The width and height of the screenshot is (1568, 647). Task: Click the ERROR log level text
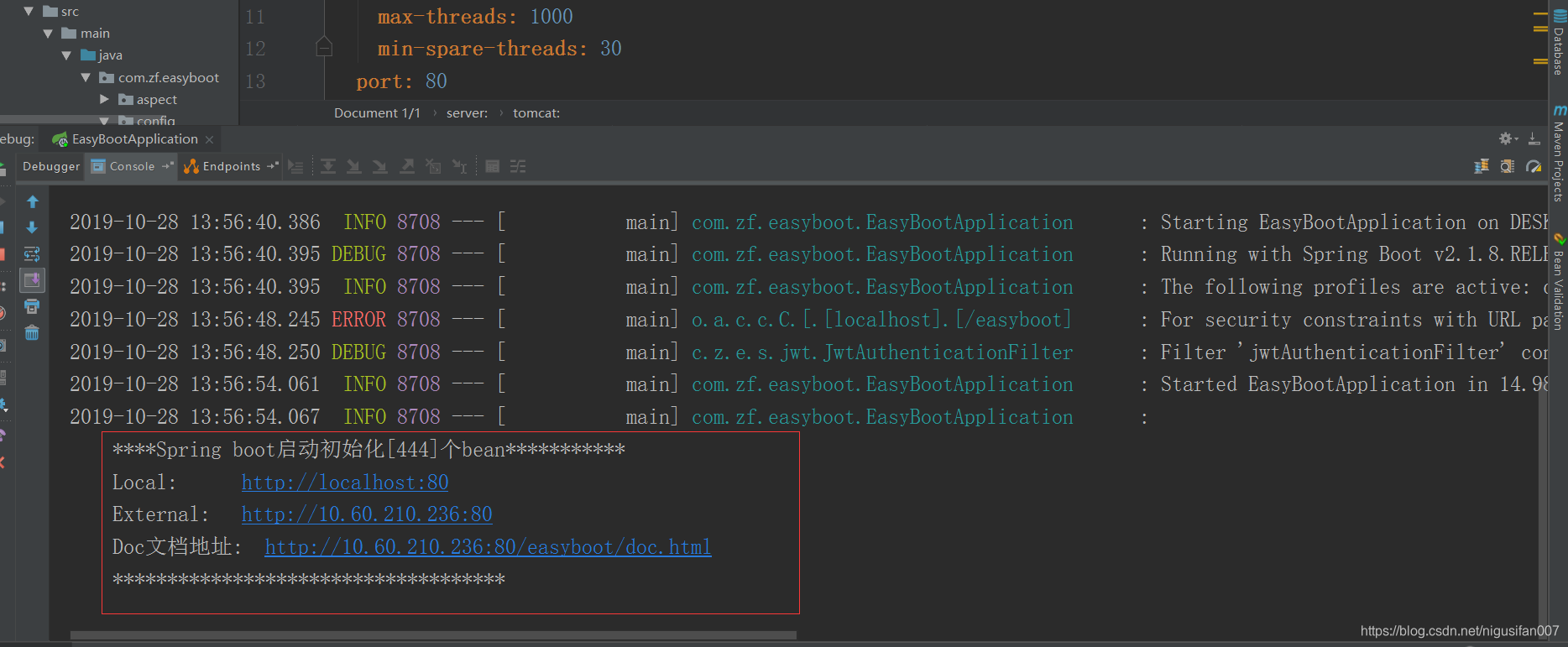358,320
